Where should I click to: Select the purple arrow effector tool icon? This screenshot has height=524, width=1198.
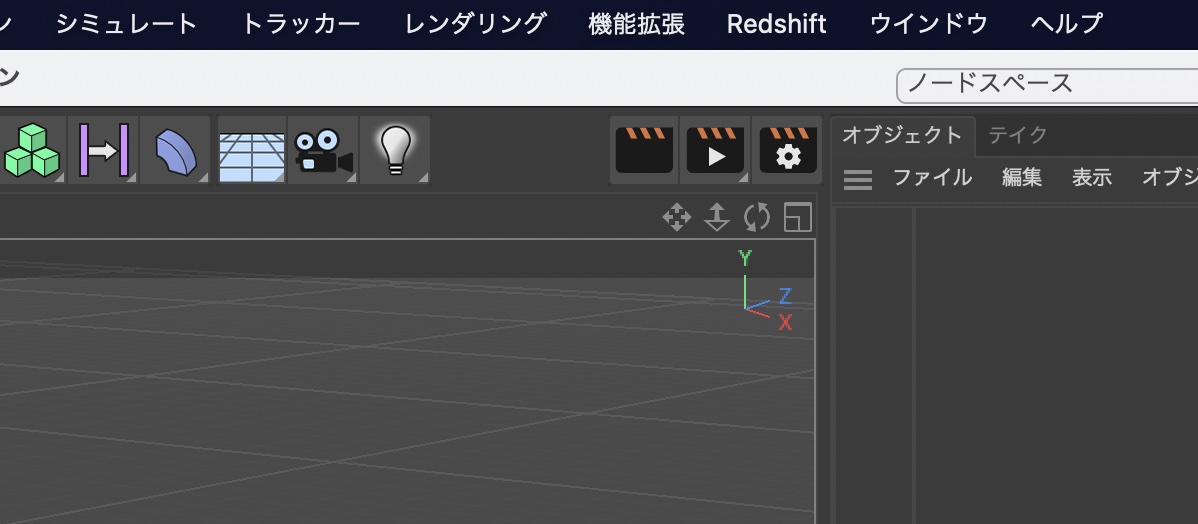click(105, 150)
